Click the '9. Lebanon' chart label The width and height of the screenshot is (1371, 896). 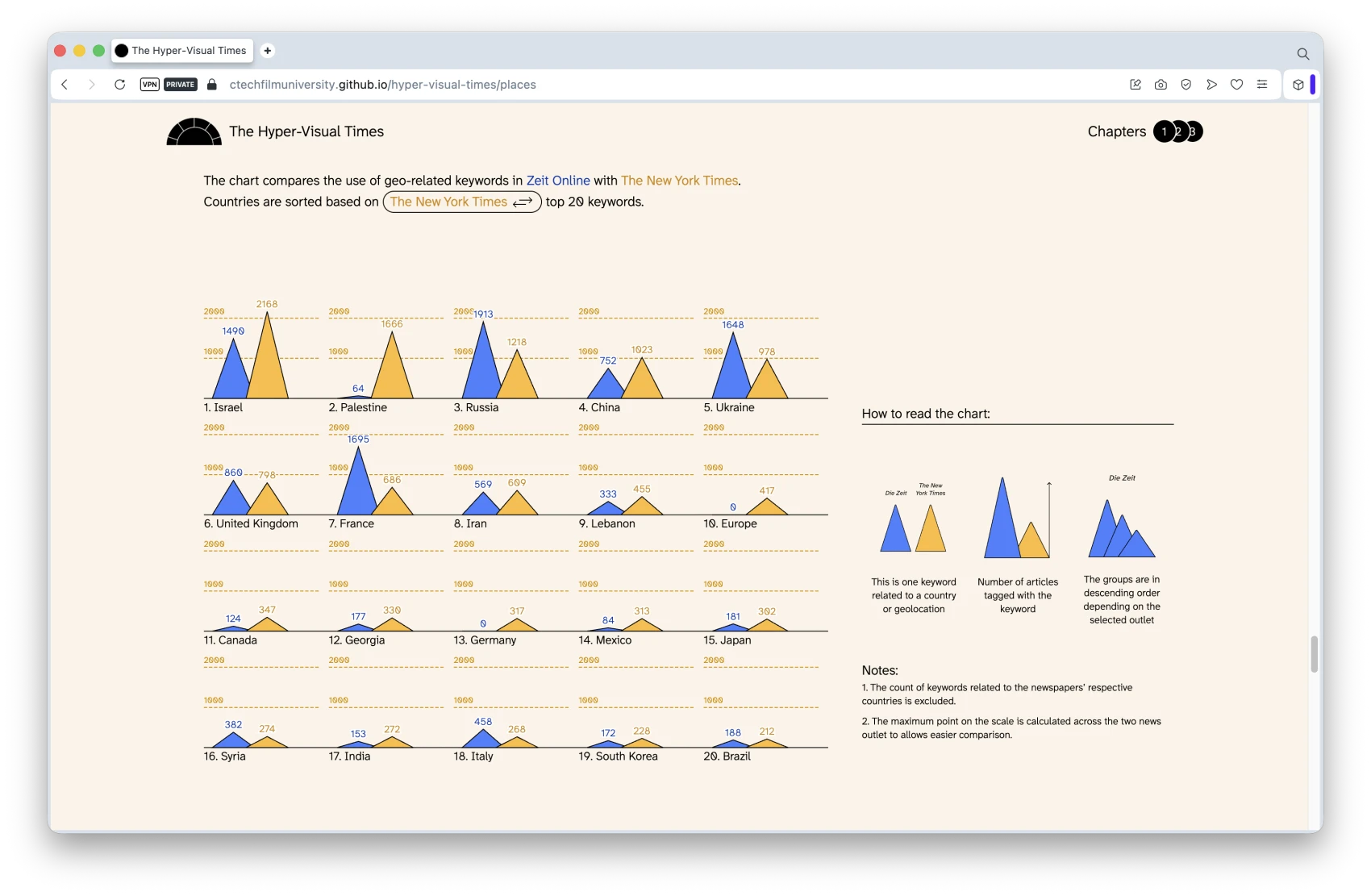(x=607, y=523)
